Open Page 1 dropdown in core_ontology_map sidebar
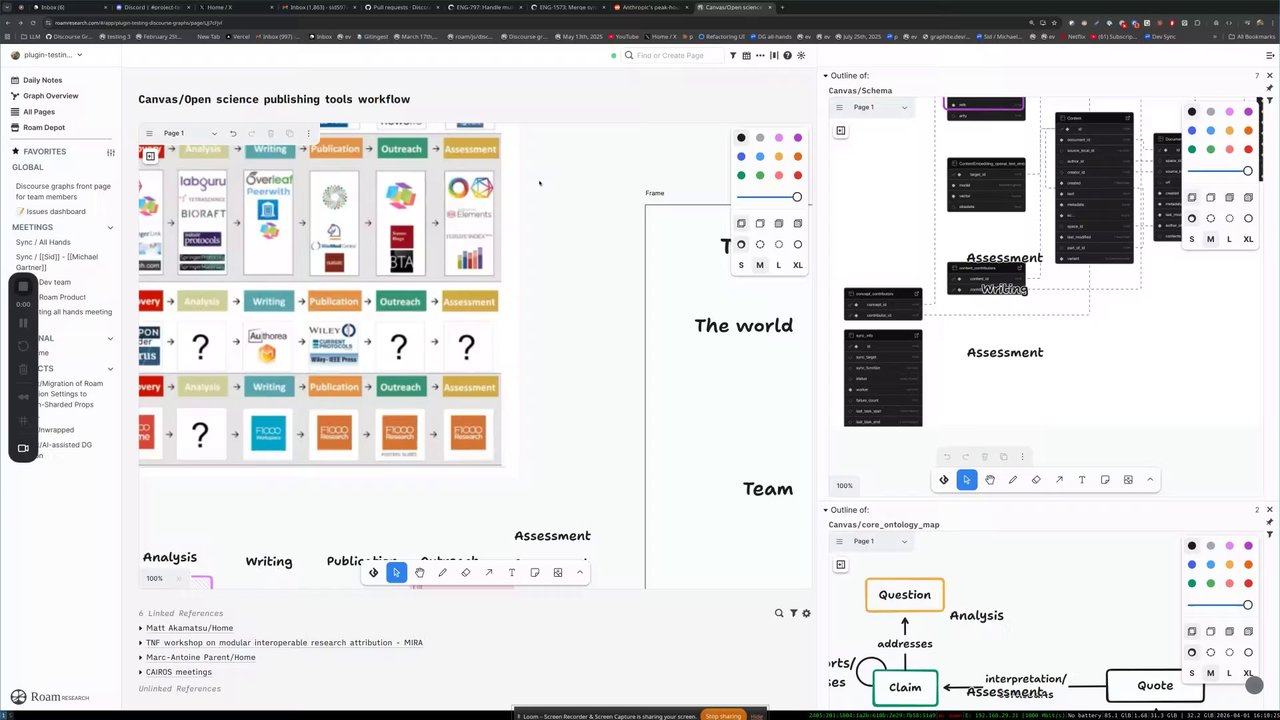 click(x=880, y=541)
